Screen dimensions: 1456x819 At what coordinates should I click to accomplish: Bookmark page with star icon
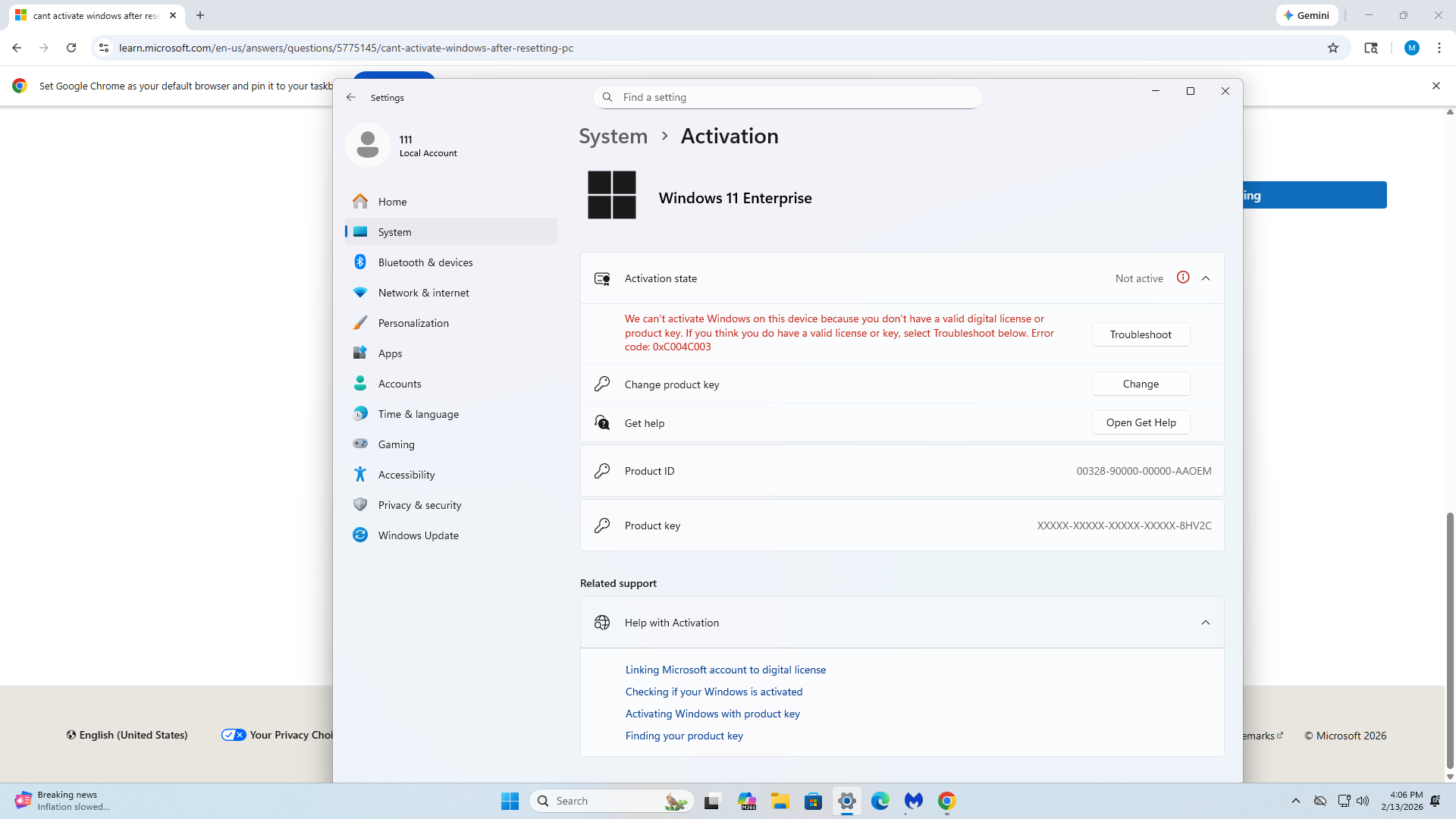coord(1333,48)
